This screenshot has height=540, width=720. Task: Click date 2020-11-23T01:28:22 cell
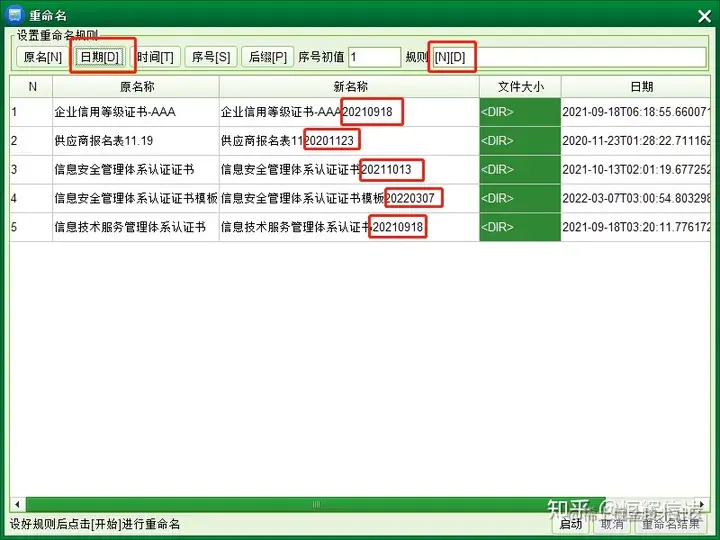click(x=636, y=141)
